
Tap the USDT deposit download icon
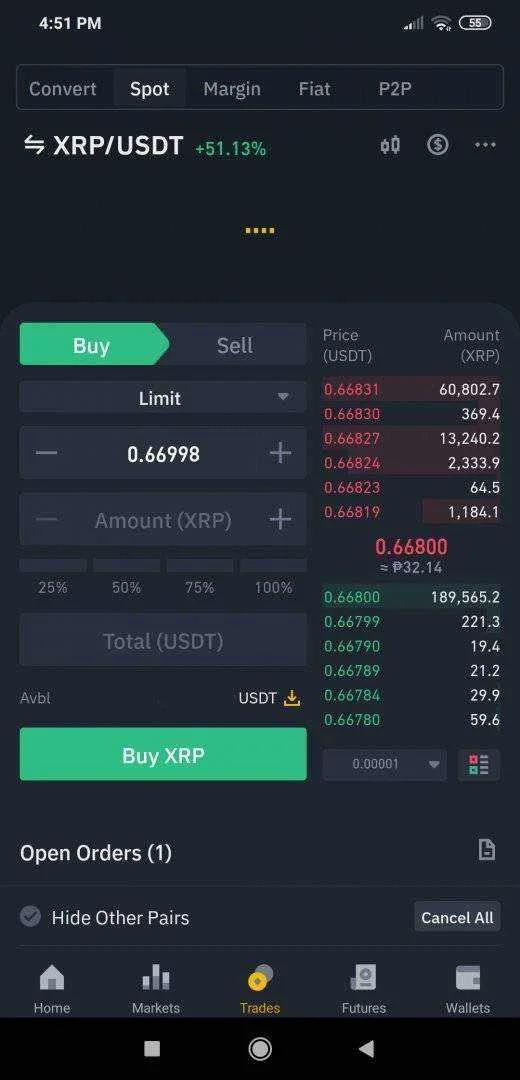pos(292,698)
